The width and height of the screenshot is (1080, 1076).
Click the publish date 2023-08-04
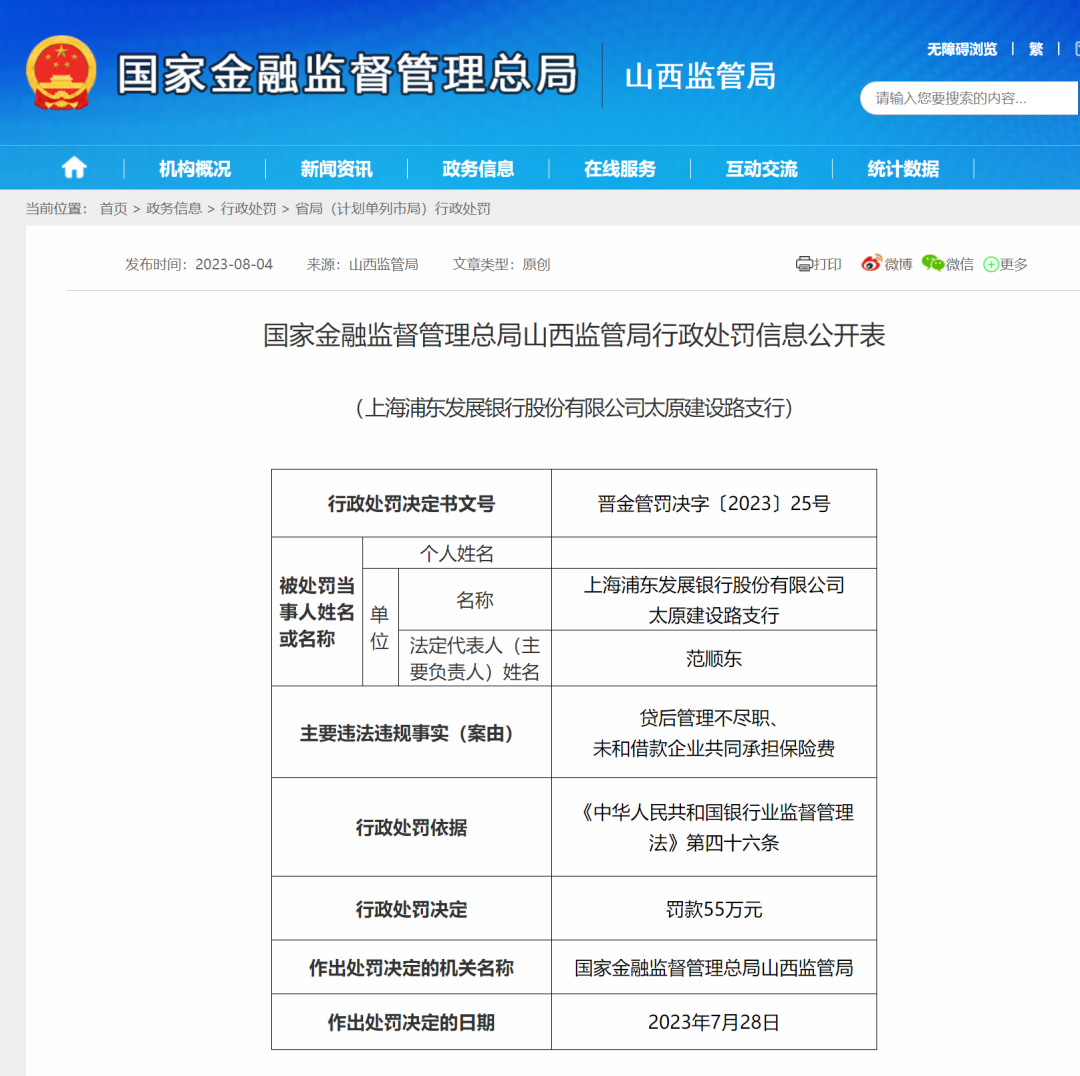[233, 265]
